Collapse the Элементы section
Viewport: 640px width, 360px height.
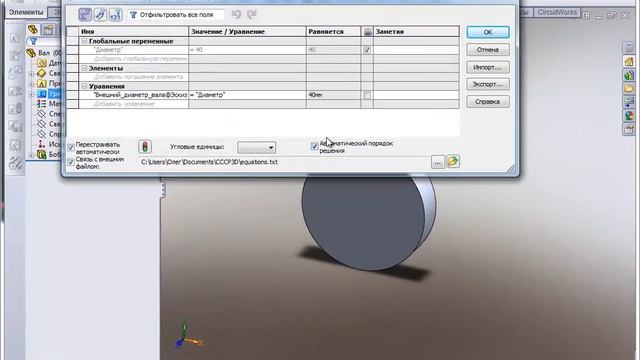(84, 68)
